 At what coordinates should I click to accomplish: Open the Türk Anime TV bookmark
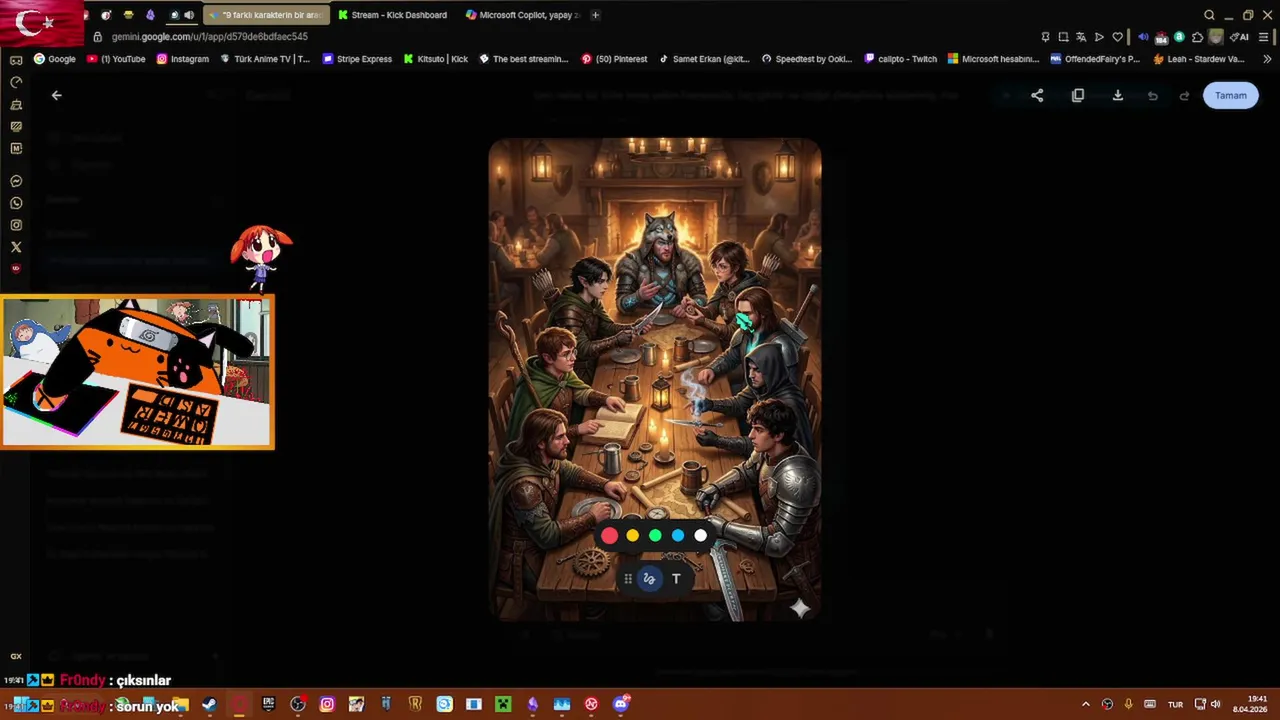point(265,59)
